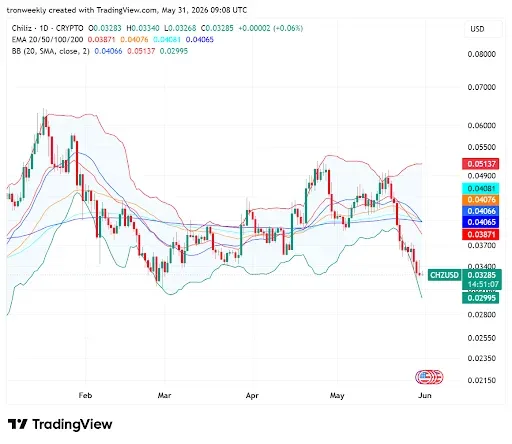Click the BB basis value 0.04066 in legend
This screenshot has height=444, width=512.
click(108, 51)
